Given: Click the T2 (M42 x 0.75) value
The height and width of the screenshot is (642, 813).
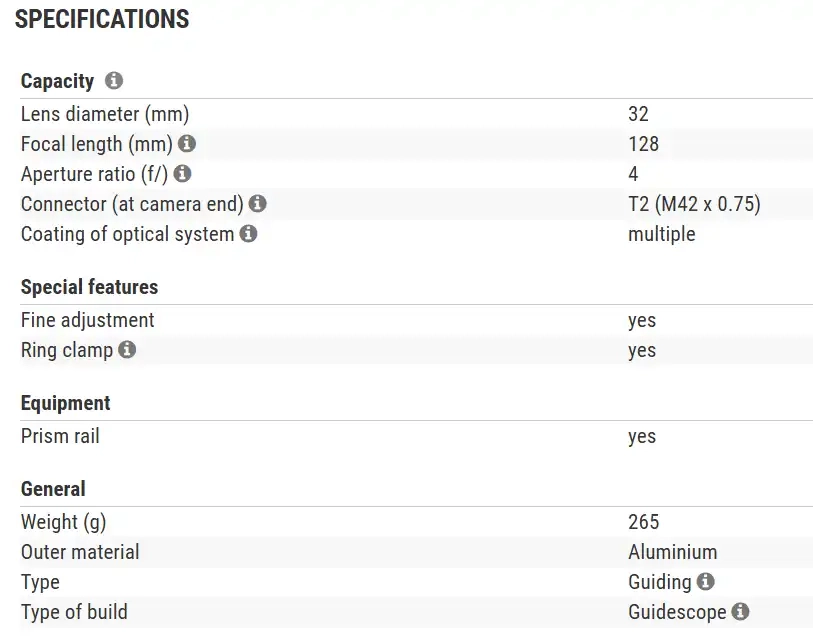Looking at the screenshot, I should 694,204.
